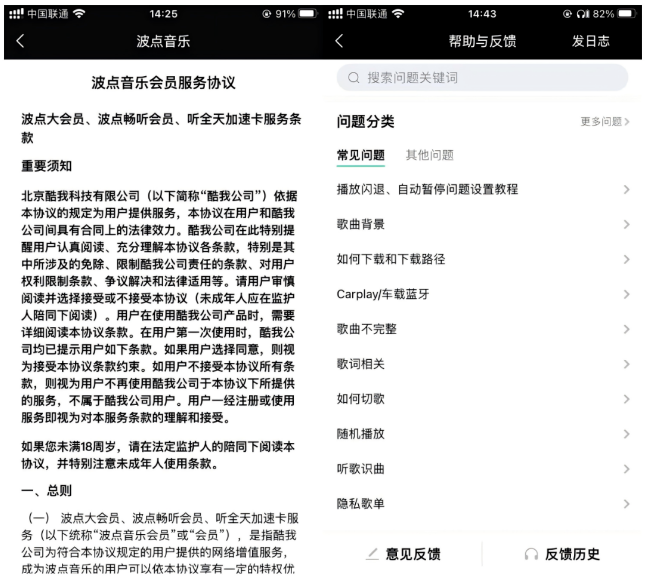Viewport: 647px width, 578px height.
Task: Open 更多问题 link
Action: point(604,121)
